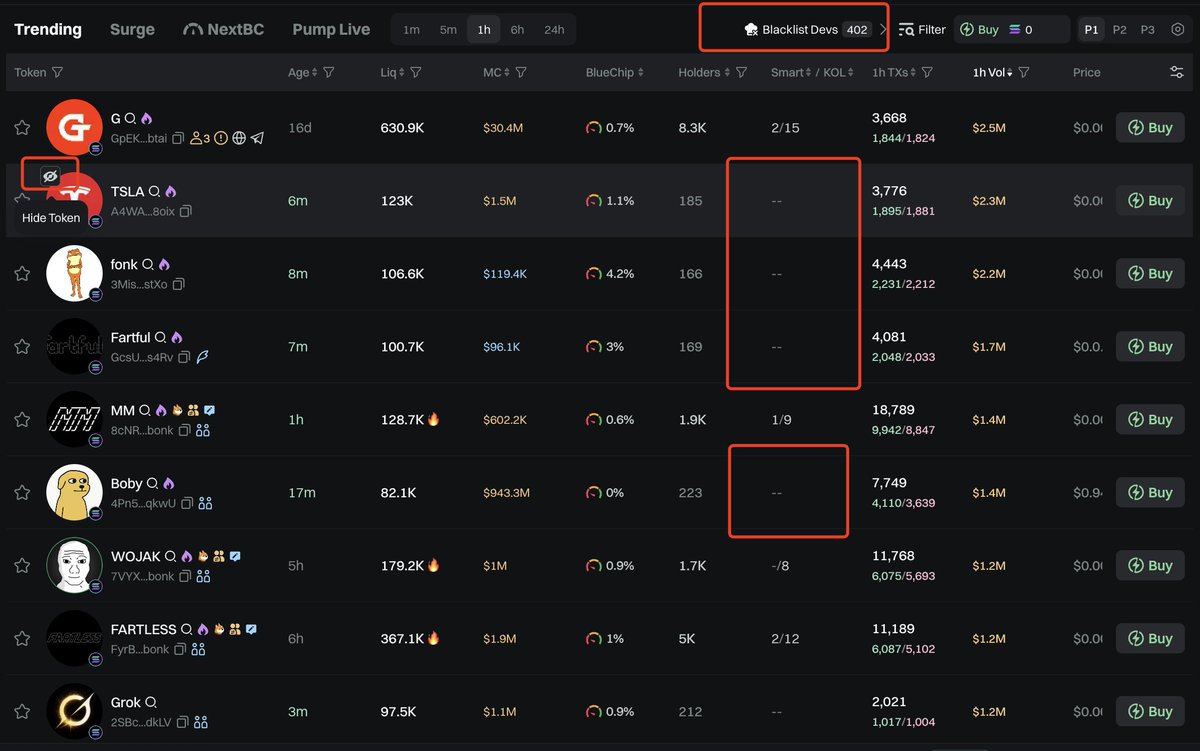Select the 24h timeframe tab
The width and height of the screenshot is (1200, 751).
(553, 30)
